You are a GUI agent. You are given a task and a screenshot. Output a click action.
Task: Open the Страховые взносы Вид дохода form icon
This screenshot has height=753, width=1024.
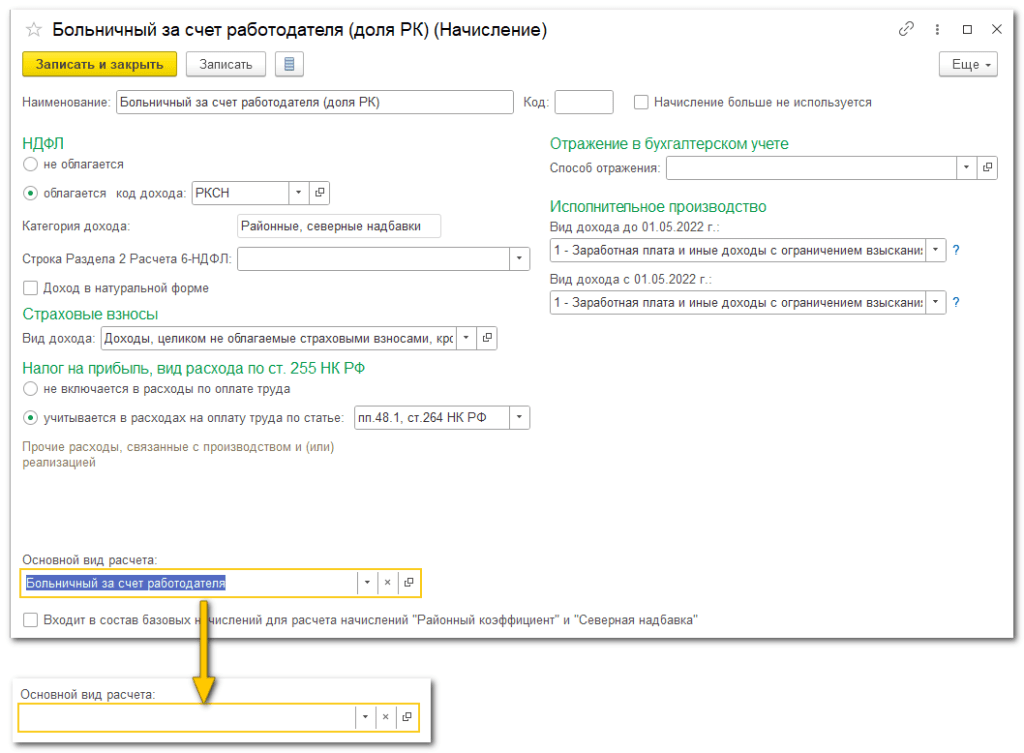(487, 339)
